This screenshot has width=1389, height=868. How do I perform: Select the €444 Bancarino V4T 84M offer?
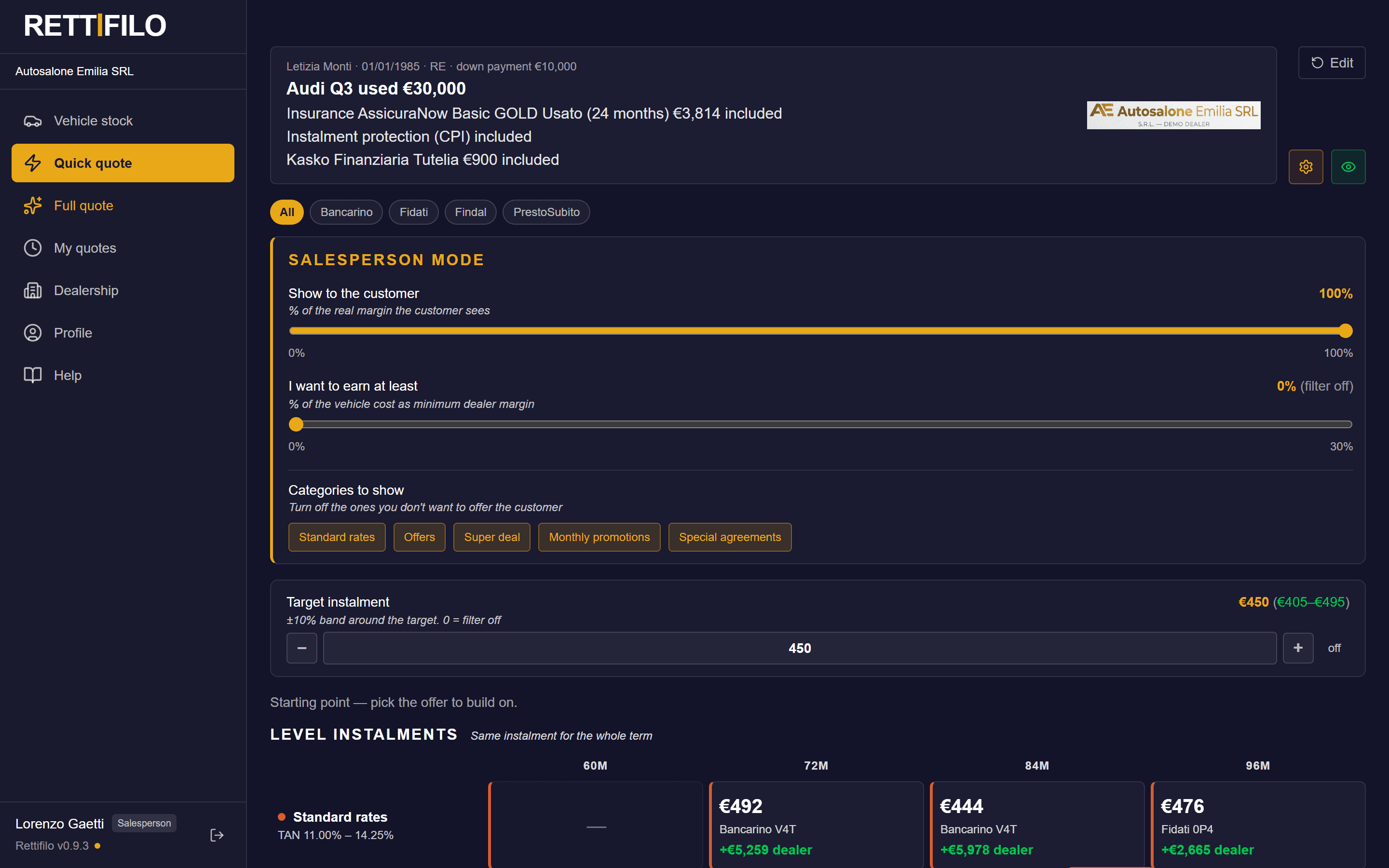coord(1038,825)
